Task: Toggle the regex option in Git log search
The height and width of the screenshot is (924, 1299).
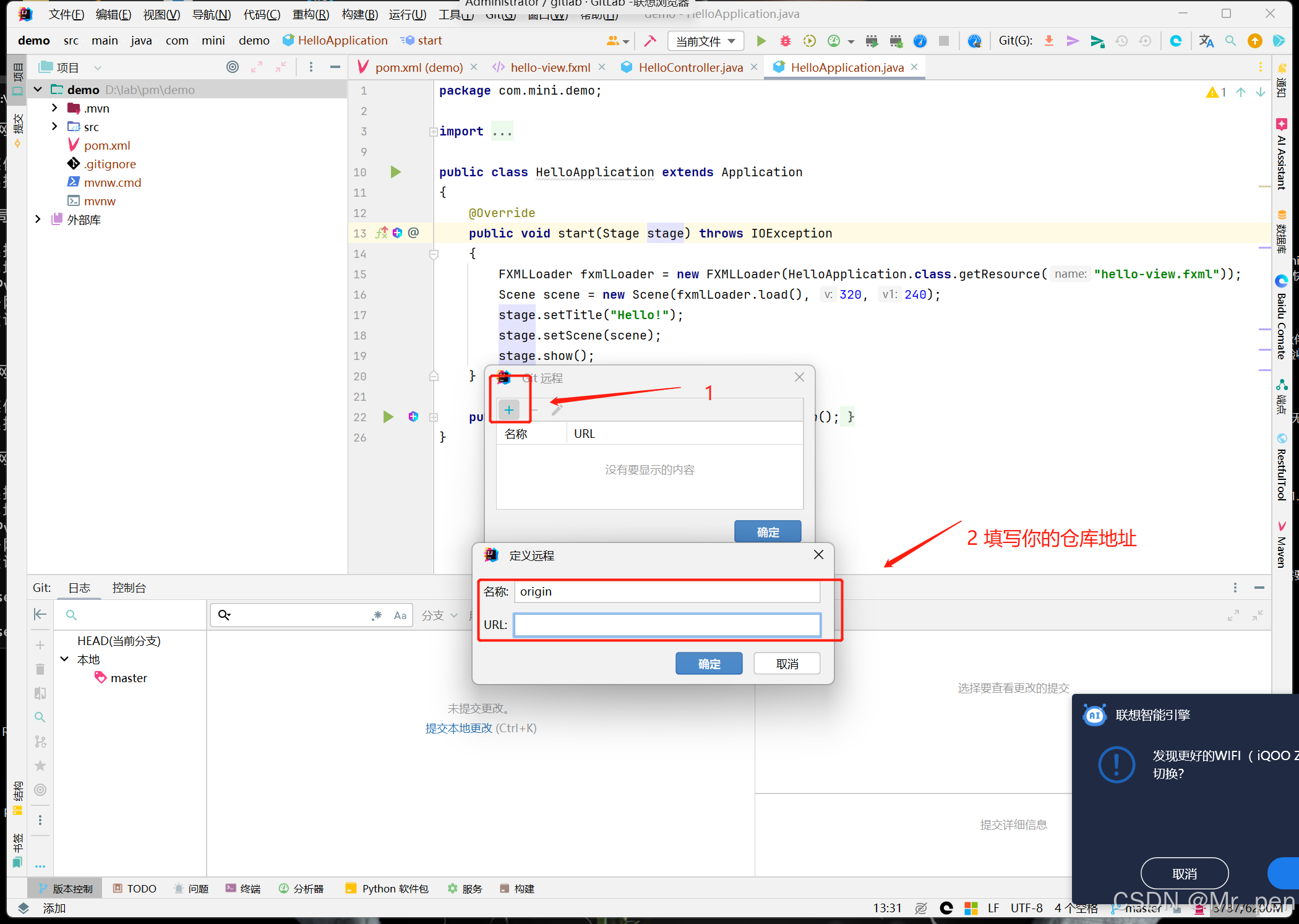Action: (377, 615)
